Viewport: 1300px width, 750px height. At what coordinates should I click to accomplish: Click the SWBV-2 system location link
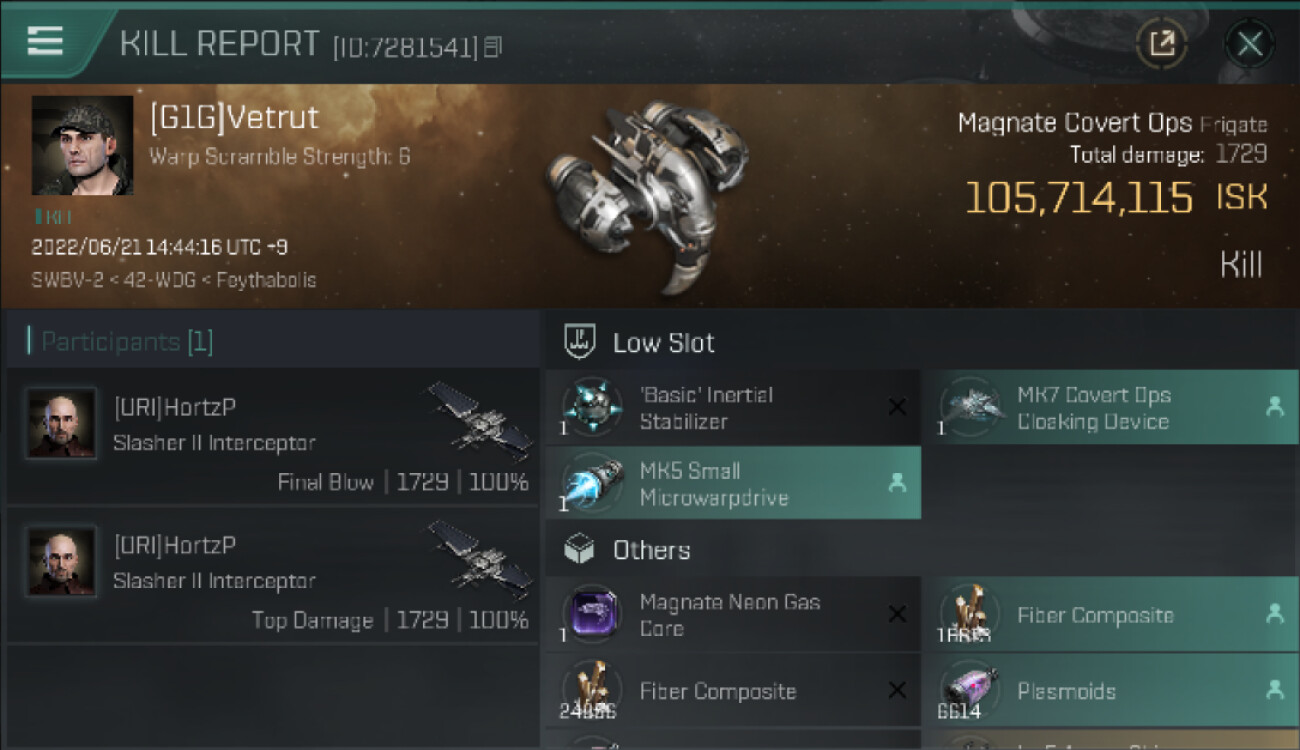(x=66, y=280)
